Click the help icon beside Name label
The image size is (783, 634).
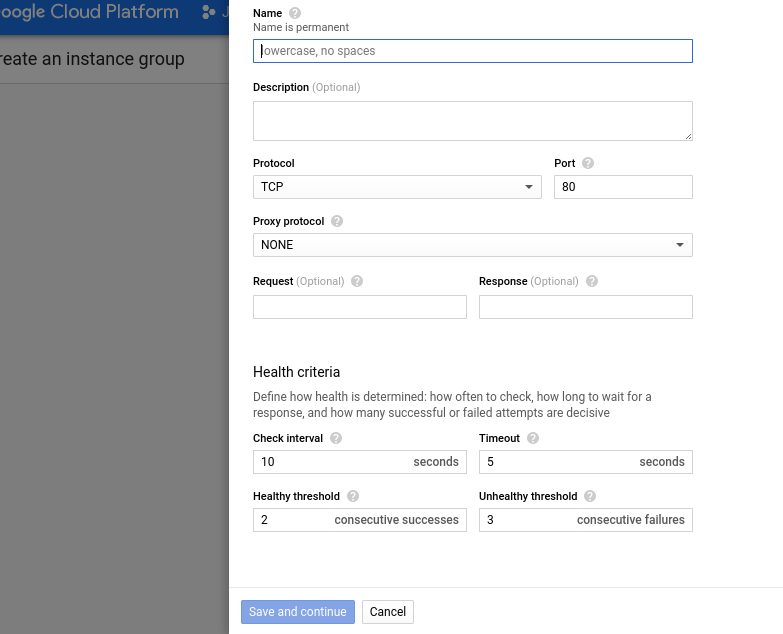(x=295, y=13)
